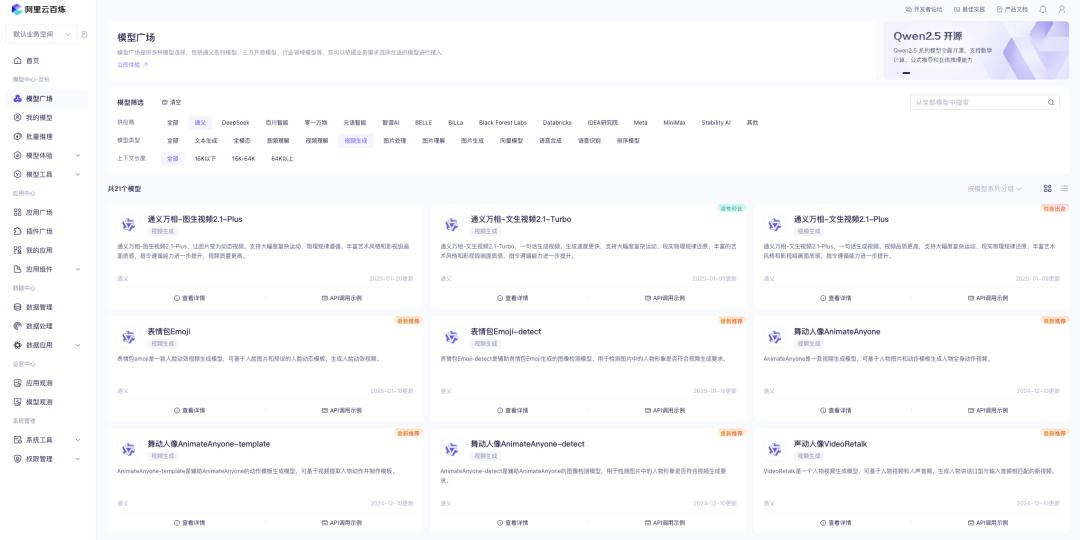The width and height of the screenshot is (1080, 540).
Task: Click the 模型广场 sidebar icon
Action: click(18, 98)
